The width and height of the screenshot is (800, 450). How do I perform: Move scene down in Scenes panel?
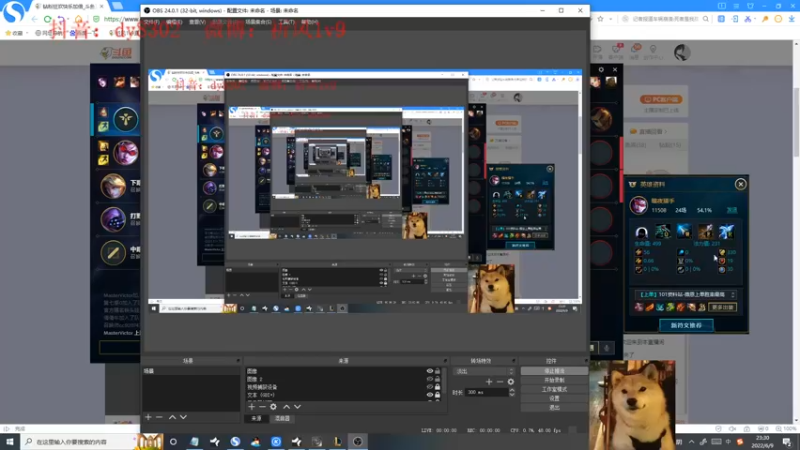click(183, 417)
